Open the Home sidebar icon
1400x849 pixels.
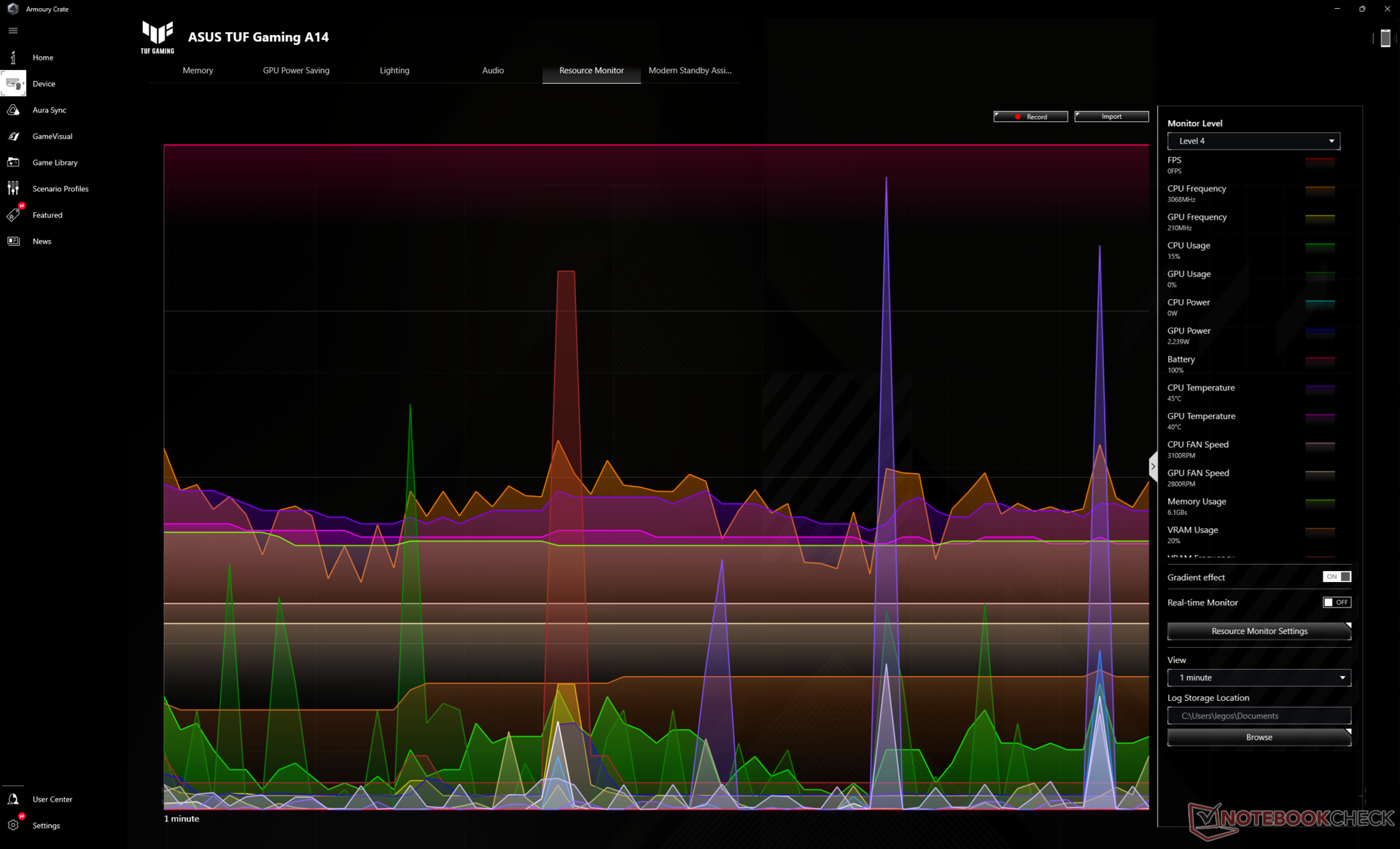13,58
